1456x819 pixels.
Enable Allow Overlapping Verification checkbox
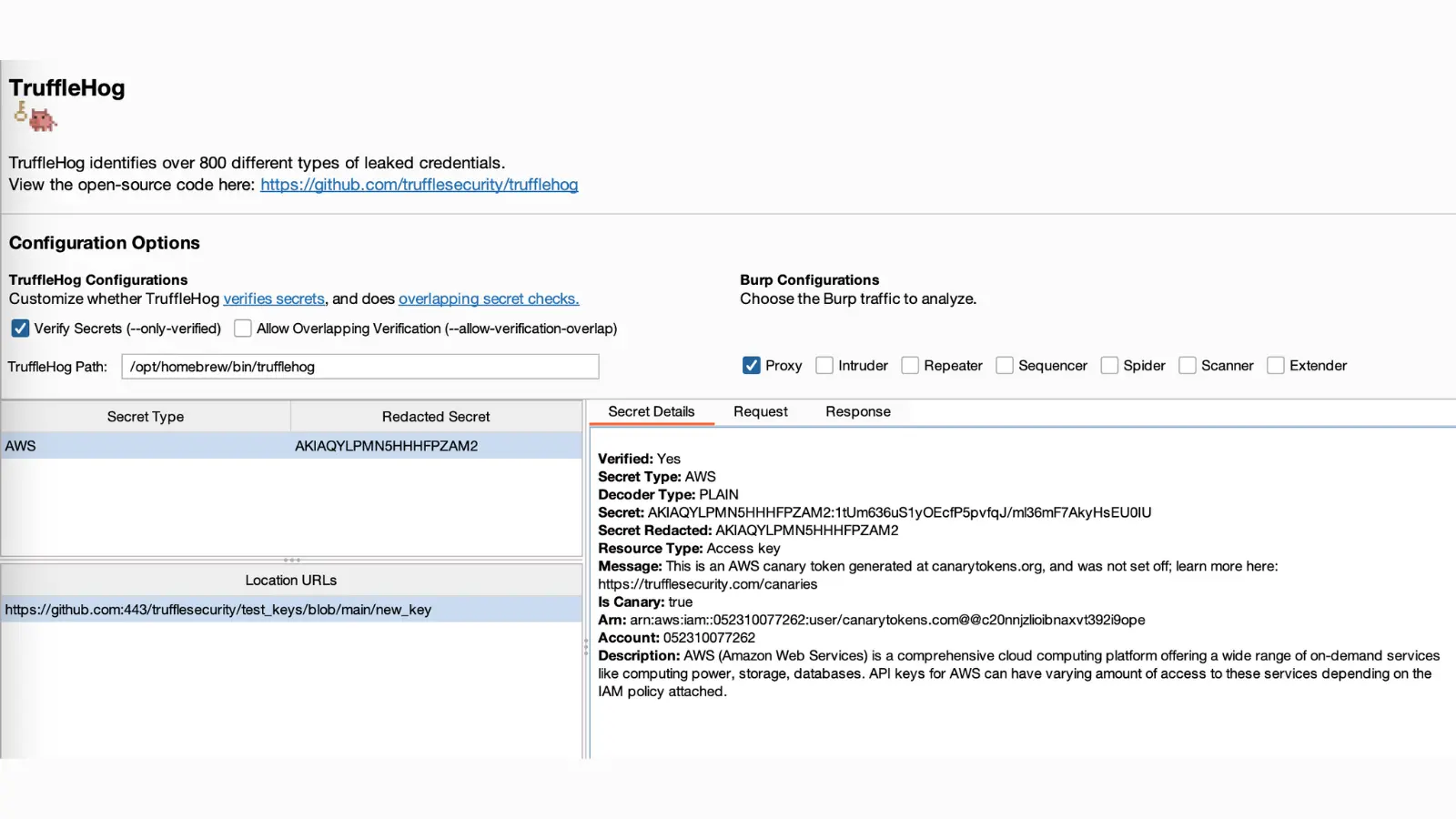243,329
